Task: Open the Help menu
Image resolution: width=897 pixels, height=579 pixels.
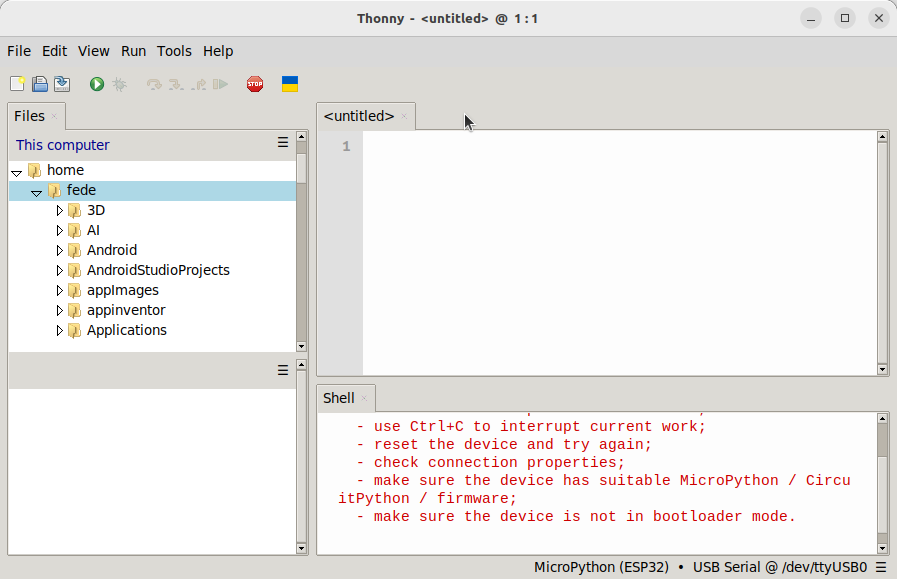Action: 218,51
